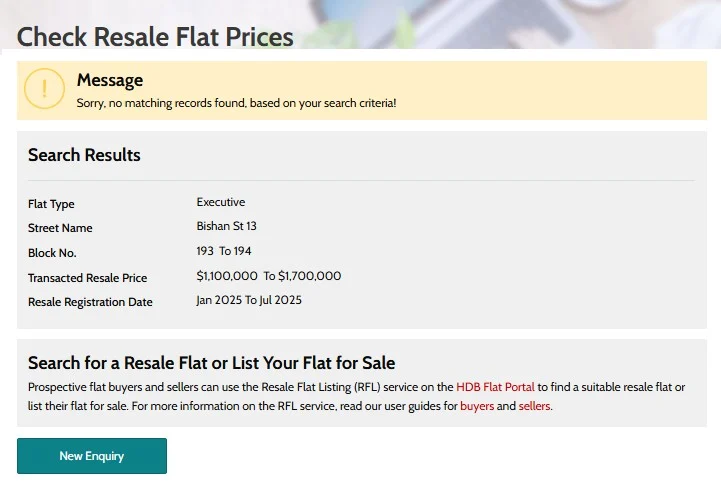Click the no matching records found text
The width and height of the screenshot is (721, 503).
pyautogui.click(x=236, y=103)
